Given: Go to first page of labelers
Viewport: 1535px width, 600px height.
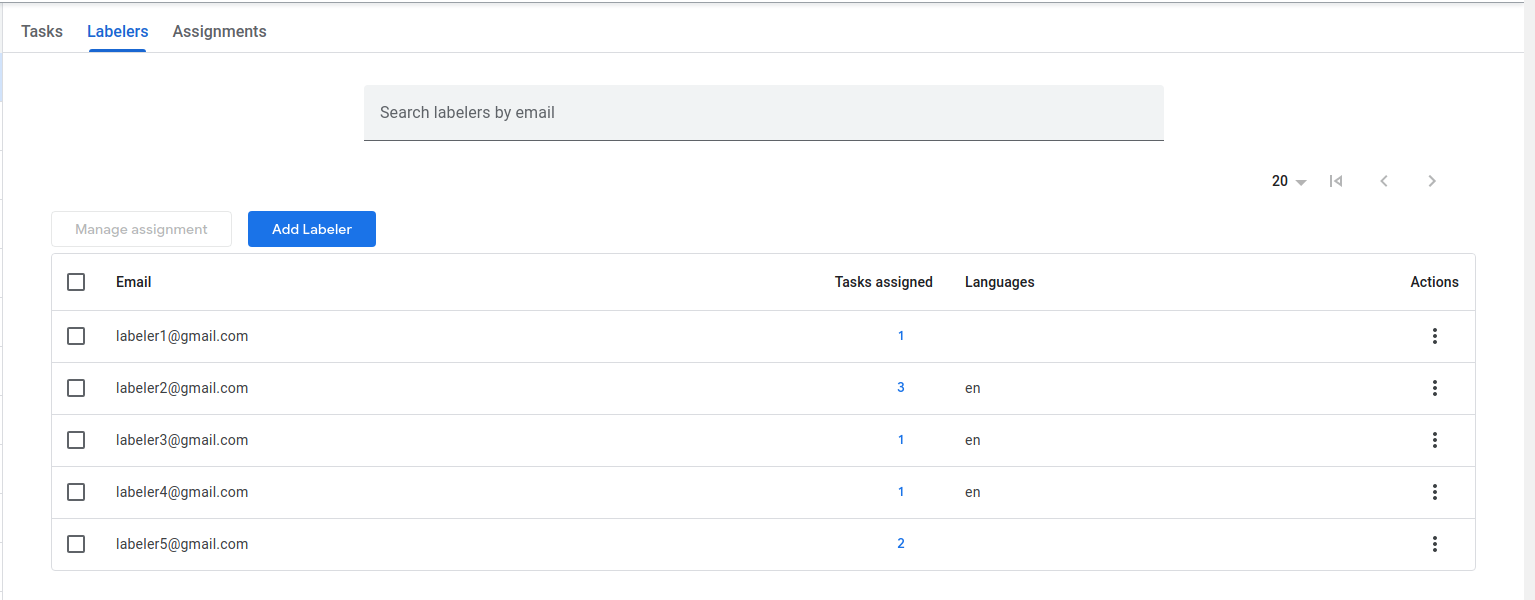Looking at the screenshot, I should coord(1335,181).
